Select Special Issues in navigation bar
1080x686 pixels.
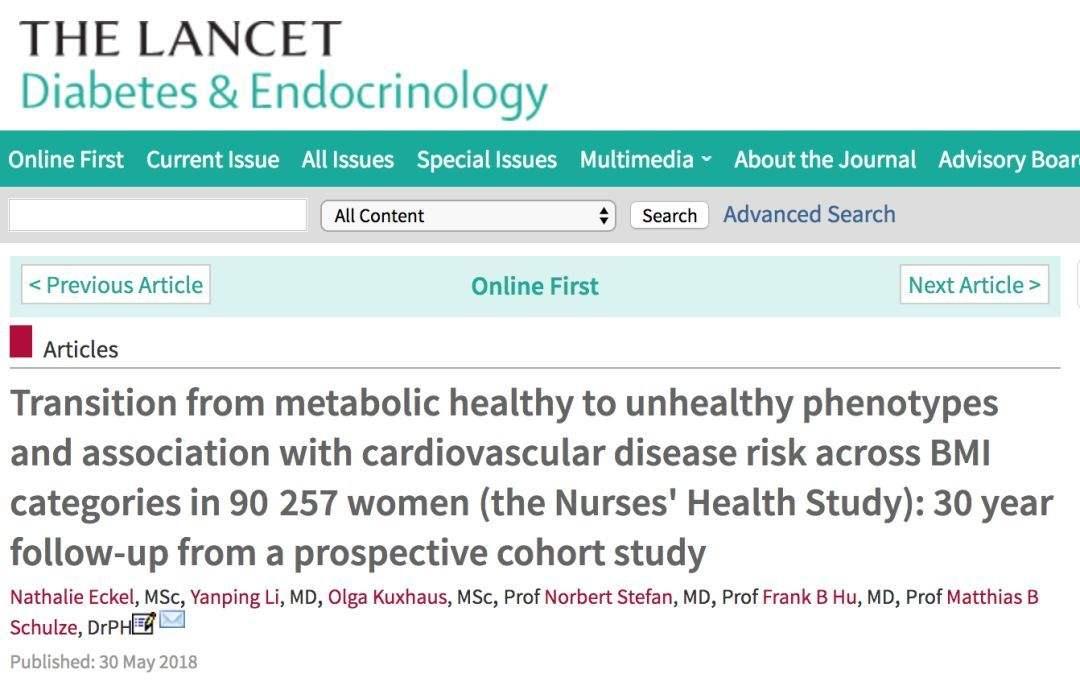pos(486,160)
